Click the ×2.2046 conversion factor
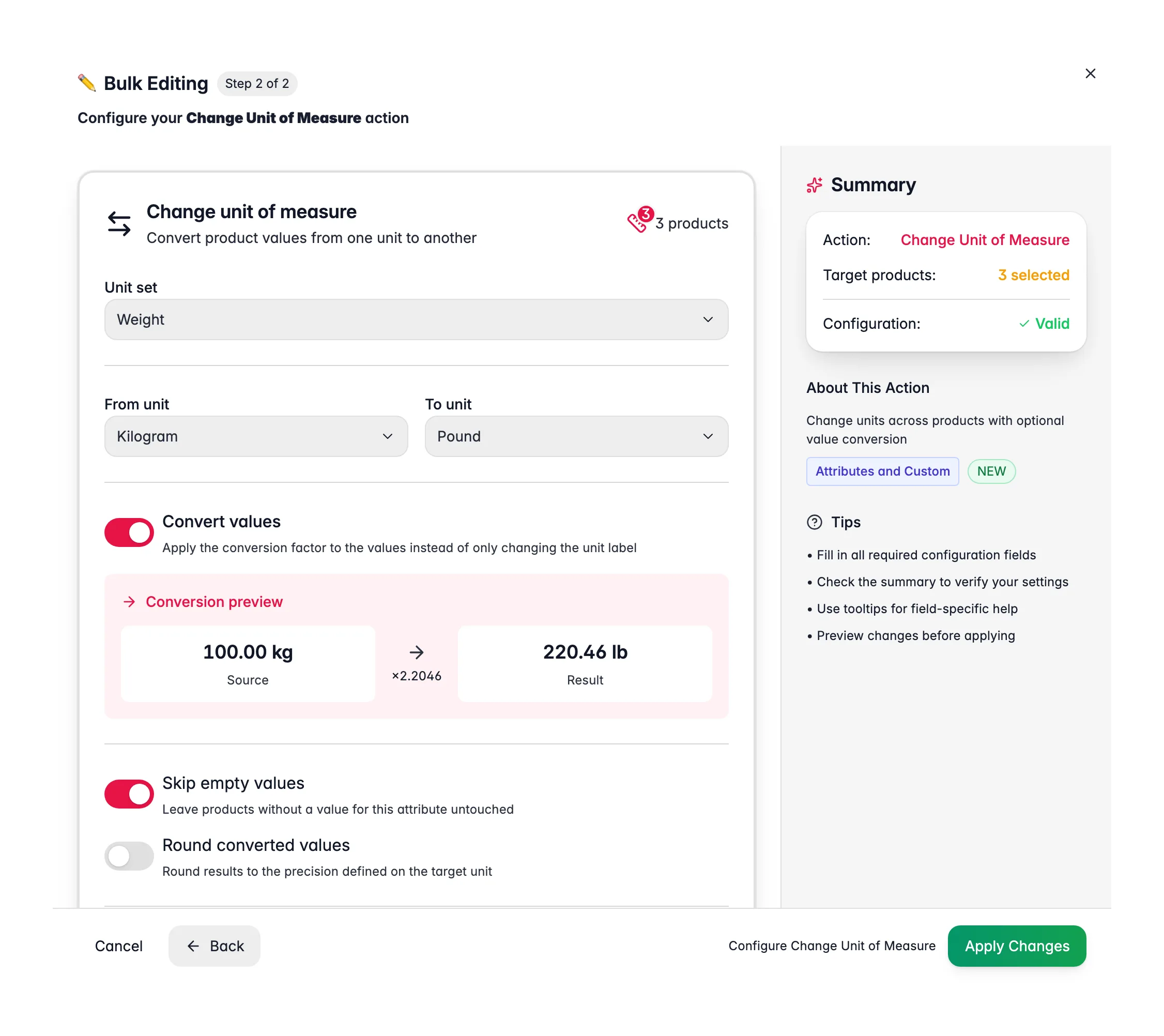The width and height of the screenshot is (1164, 1036). [416, 676]
